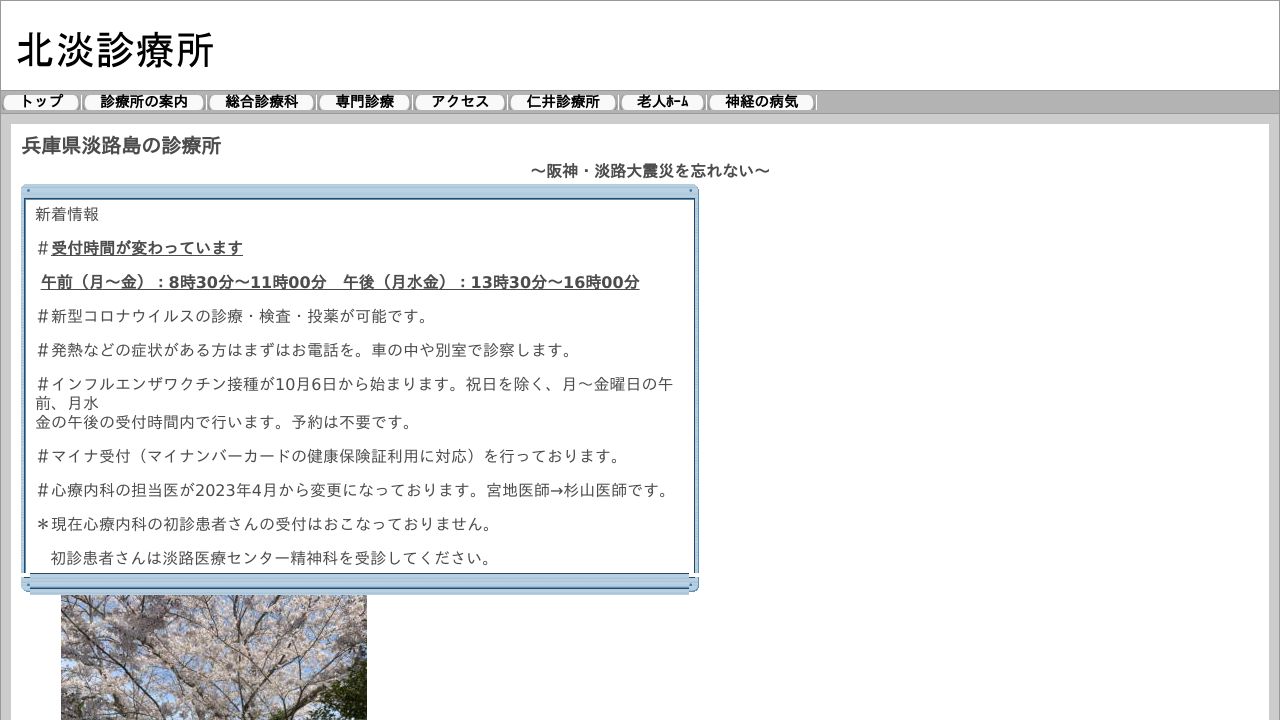Click the underlined 受付時間が変わっています link

147,247
